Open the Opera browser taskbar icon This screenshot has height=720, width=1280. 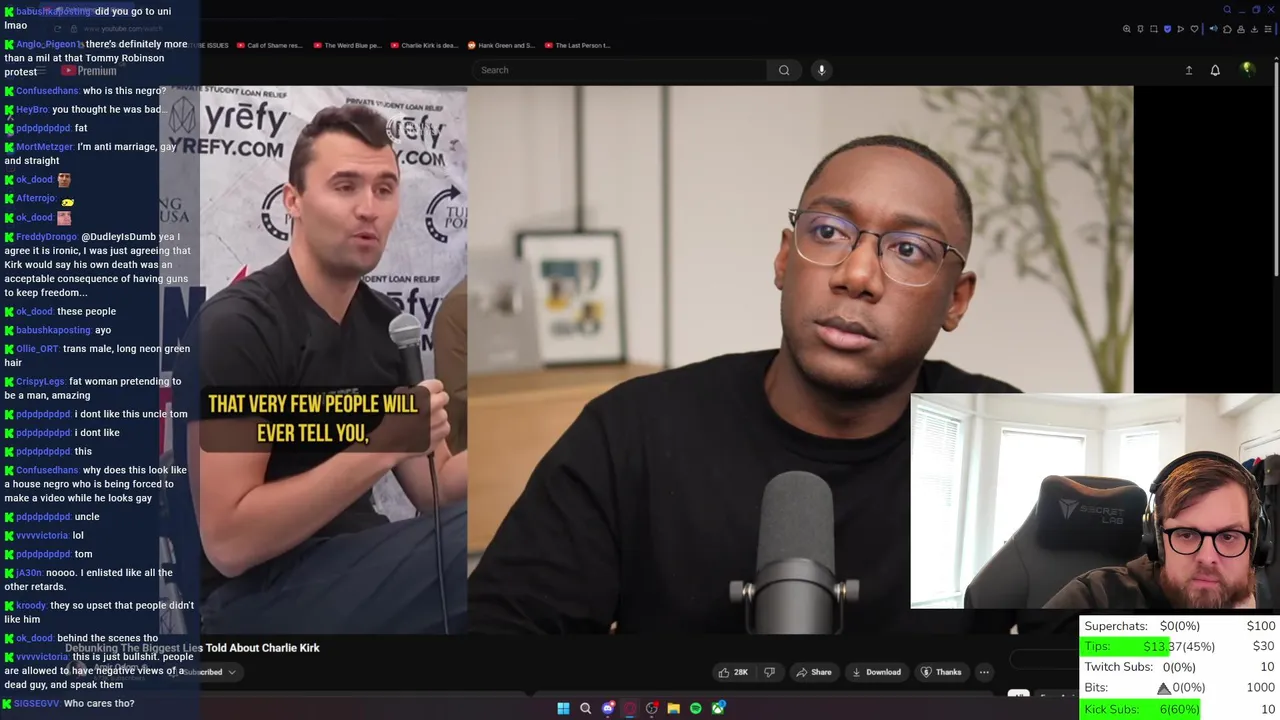click(630, 708)
